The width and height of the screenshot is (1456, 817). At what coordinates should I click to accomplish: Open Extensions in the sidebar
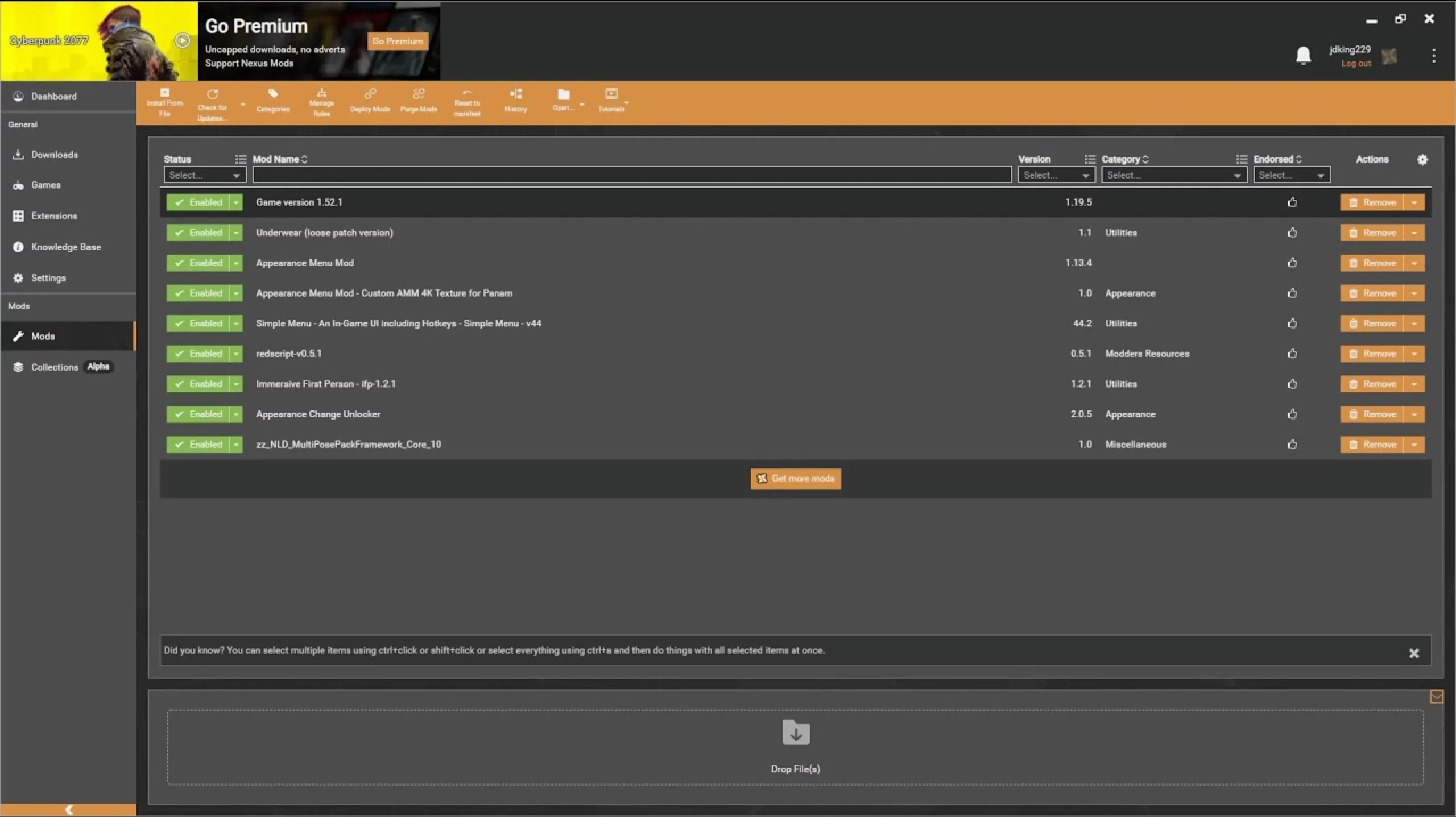click(54, 216)
